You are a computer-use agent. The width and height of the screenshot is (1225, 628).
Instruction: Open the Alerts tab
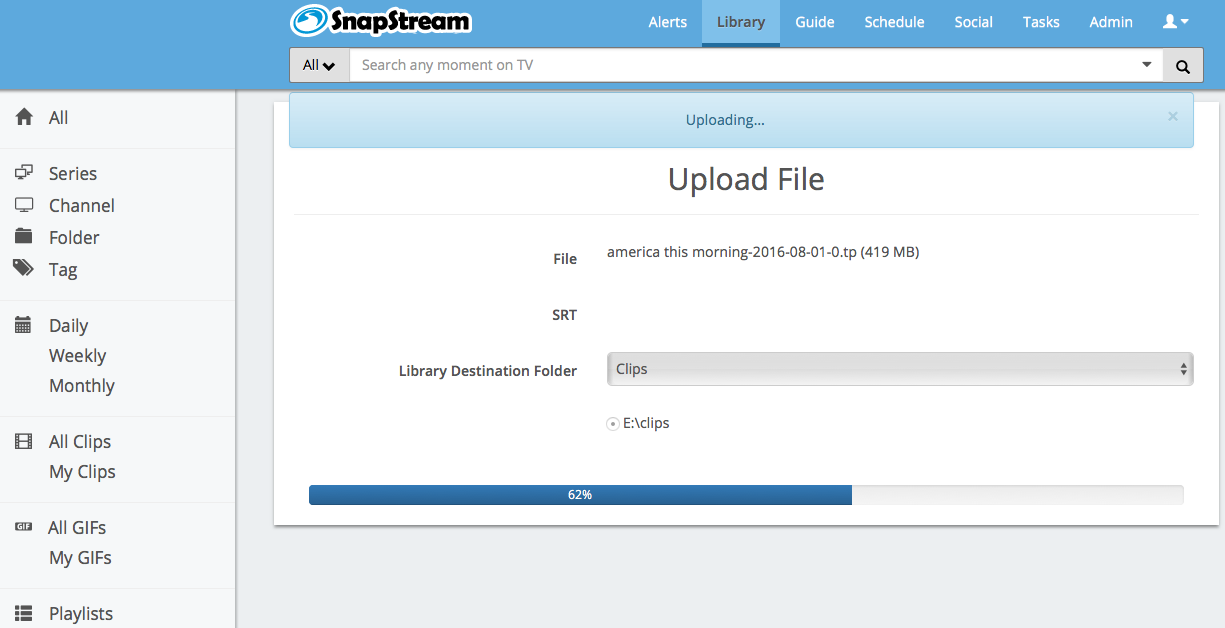point(668,22)
